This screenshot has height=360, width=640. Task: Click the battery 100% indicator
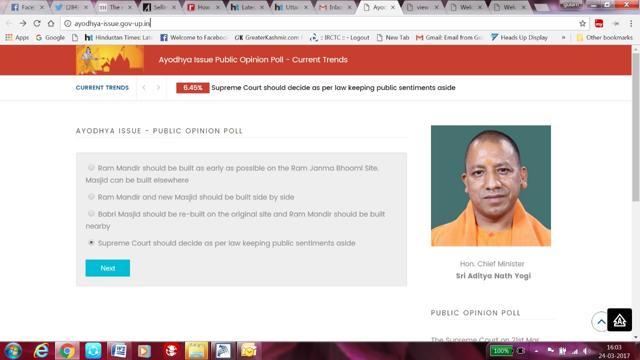click(x=501, y=351)
